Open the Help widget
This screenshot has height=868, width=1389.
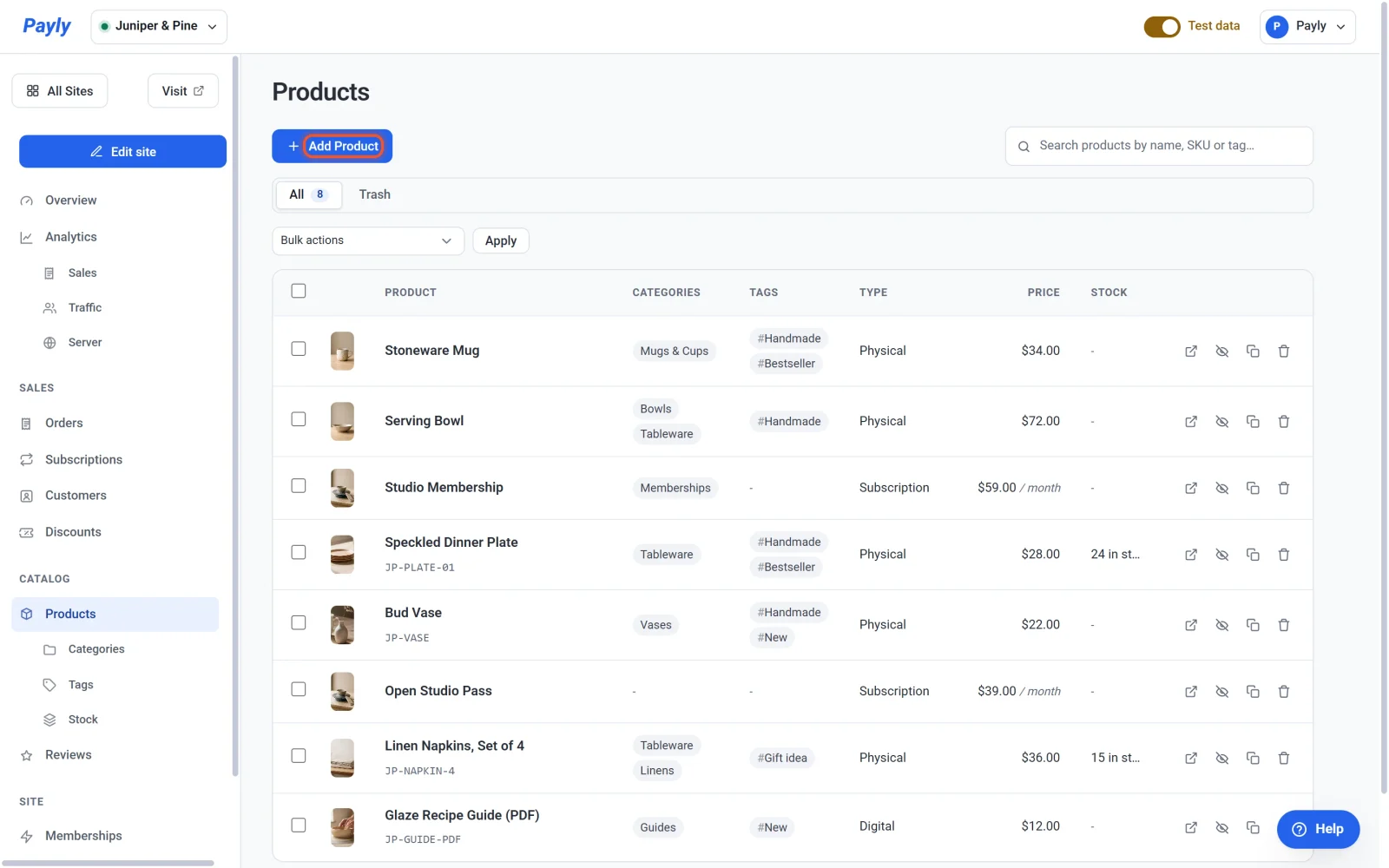pos(1318,829)
